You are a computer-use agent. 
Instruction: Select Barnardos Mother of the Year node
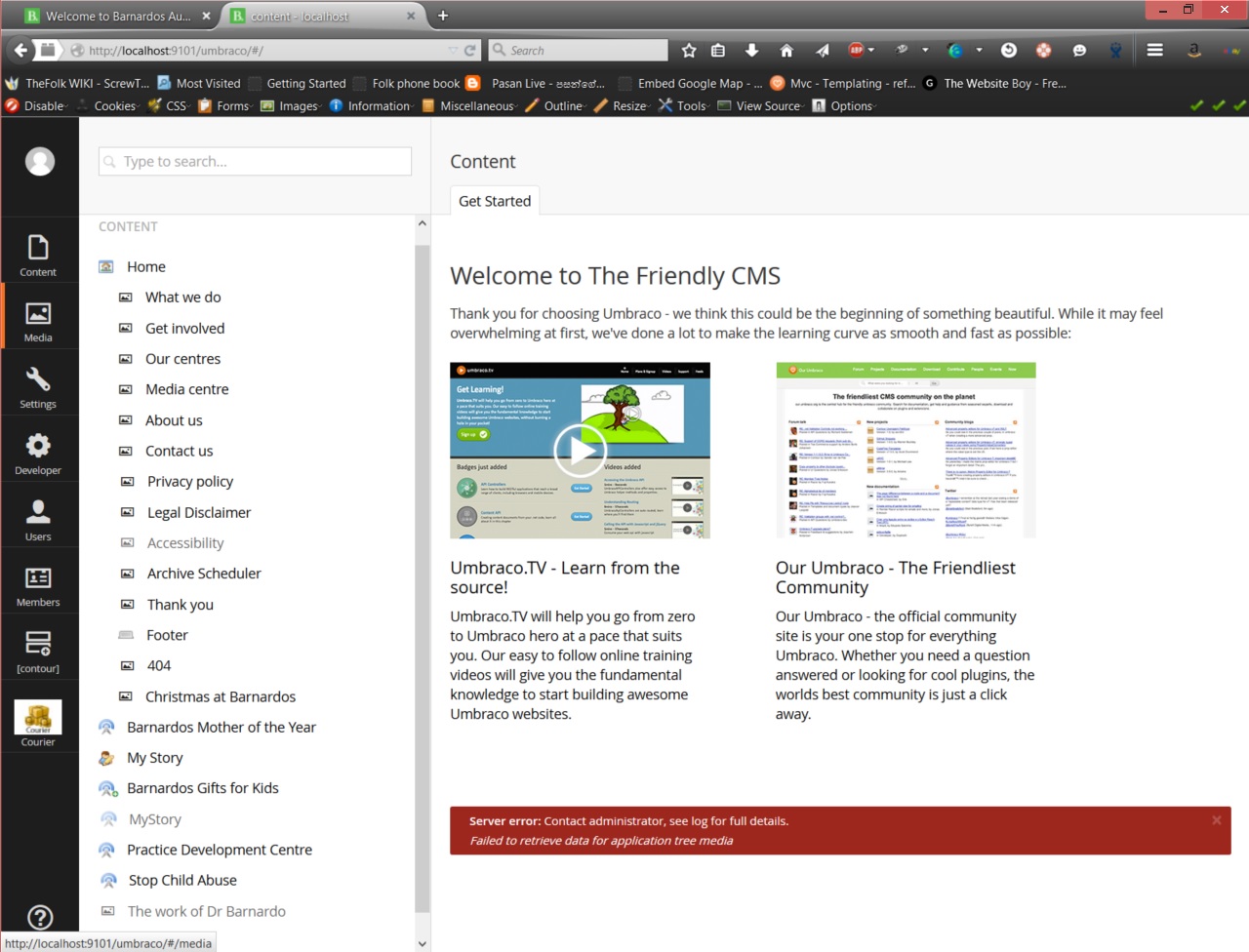(222, 727)
